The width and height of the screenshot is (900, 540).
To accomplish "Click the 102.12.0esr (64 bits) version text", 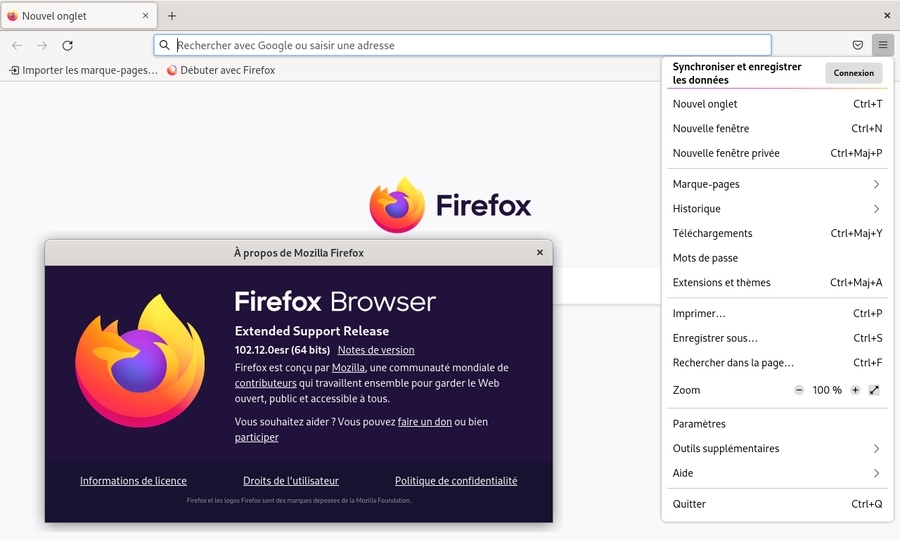I will pyautogui.click(x=282, y=350).
